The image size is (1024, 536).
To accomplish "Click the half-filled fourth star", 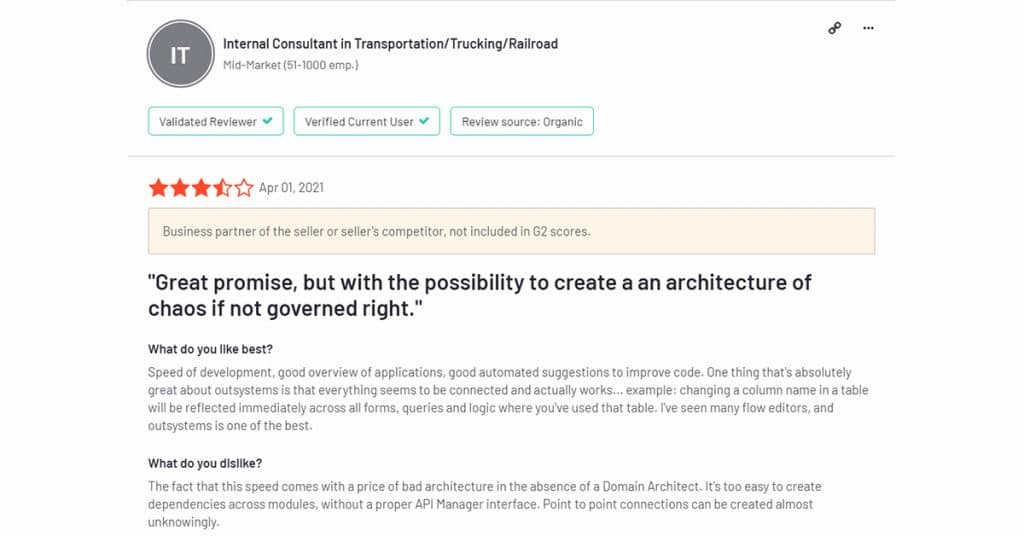I will click(223, 188).
